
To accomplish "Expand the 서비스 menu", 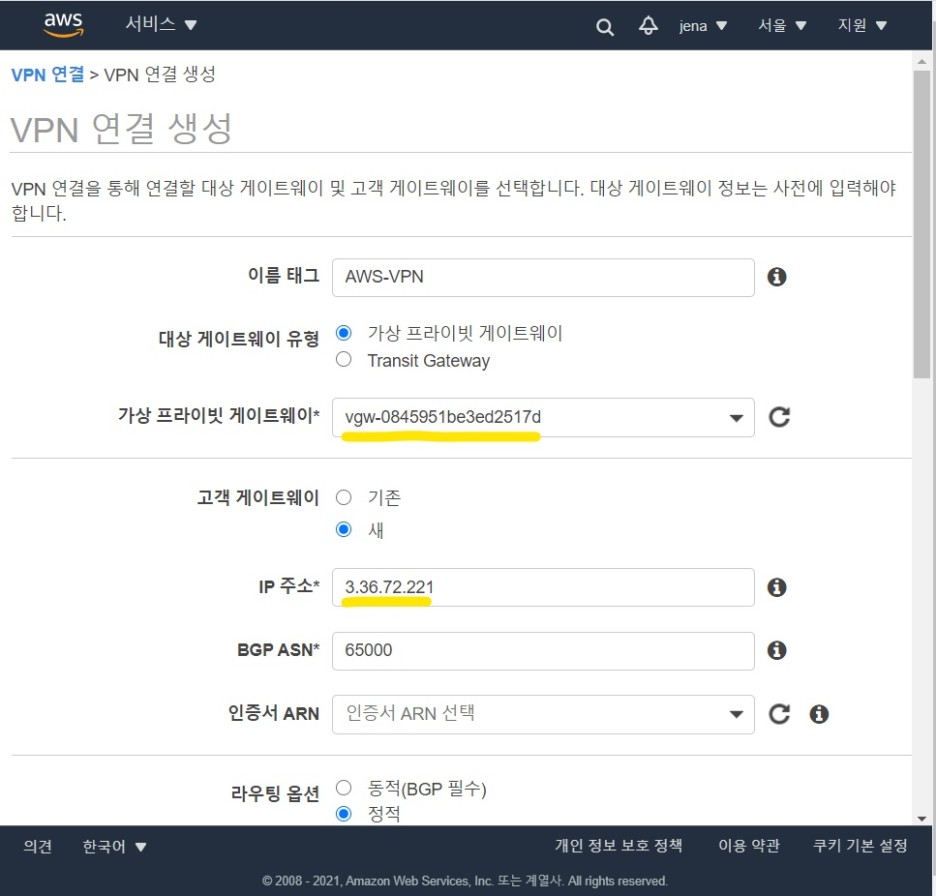I will click(x=161, y=24).
